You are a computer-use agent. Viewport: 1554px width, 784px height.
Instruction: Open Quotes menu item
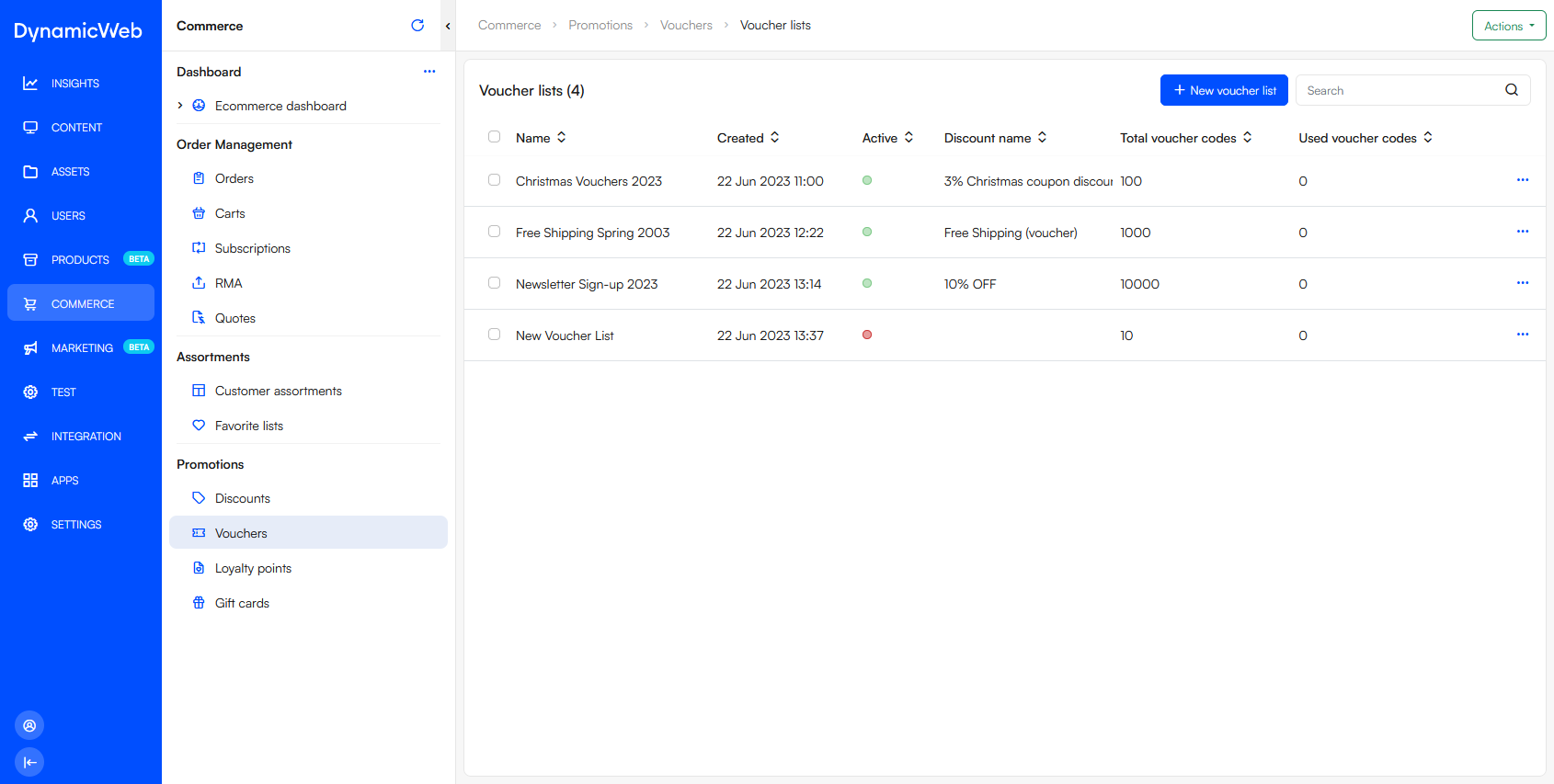pyautogui.click(x=308, y=318)
